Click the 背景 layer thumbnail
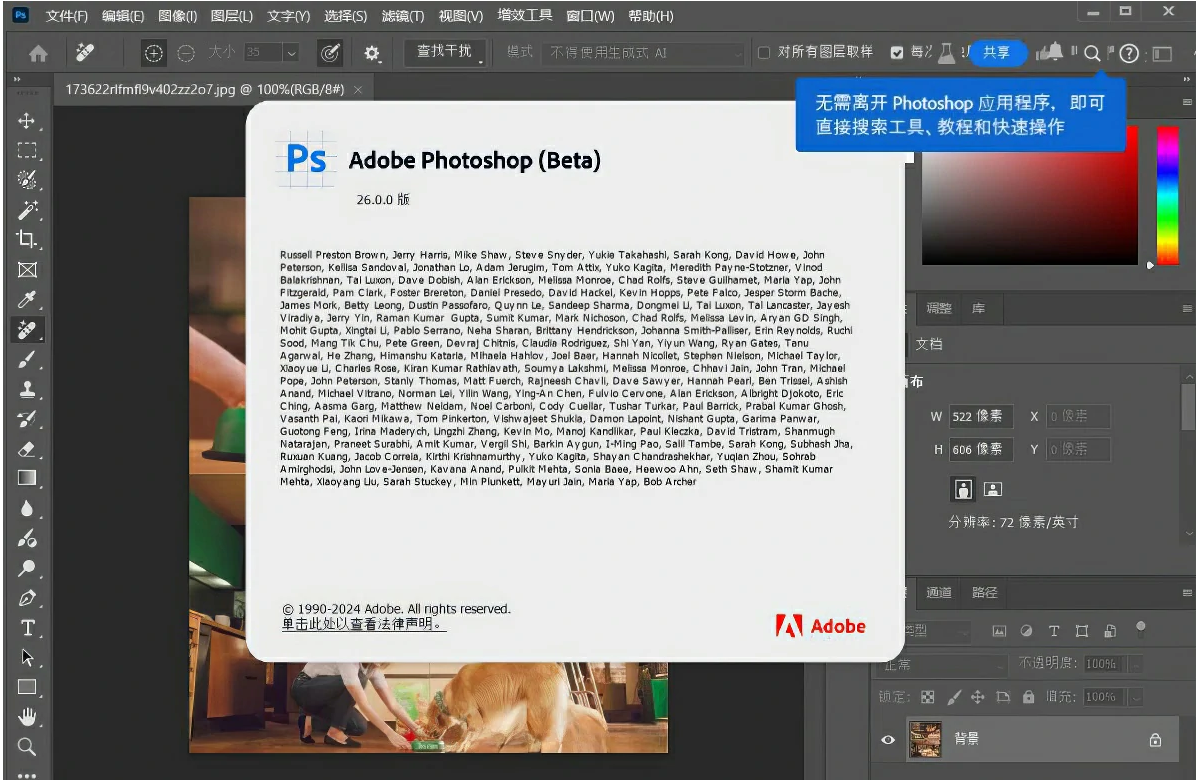This screenshot has height=780, width=1196. 925,740
